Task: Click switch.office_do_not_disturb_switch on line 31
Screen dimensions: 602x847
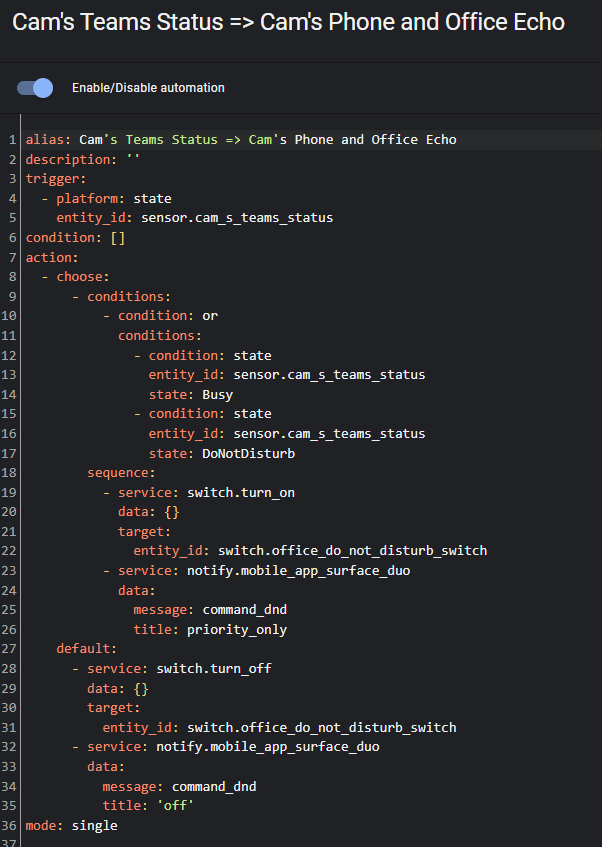Action: tap(322, 728)
